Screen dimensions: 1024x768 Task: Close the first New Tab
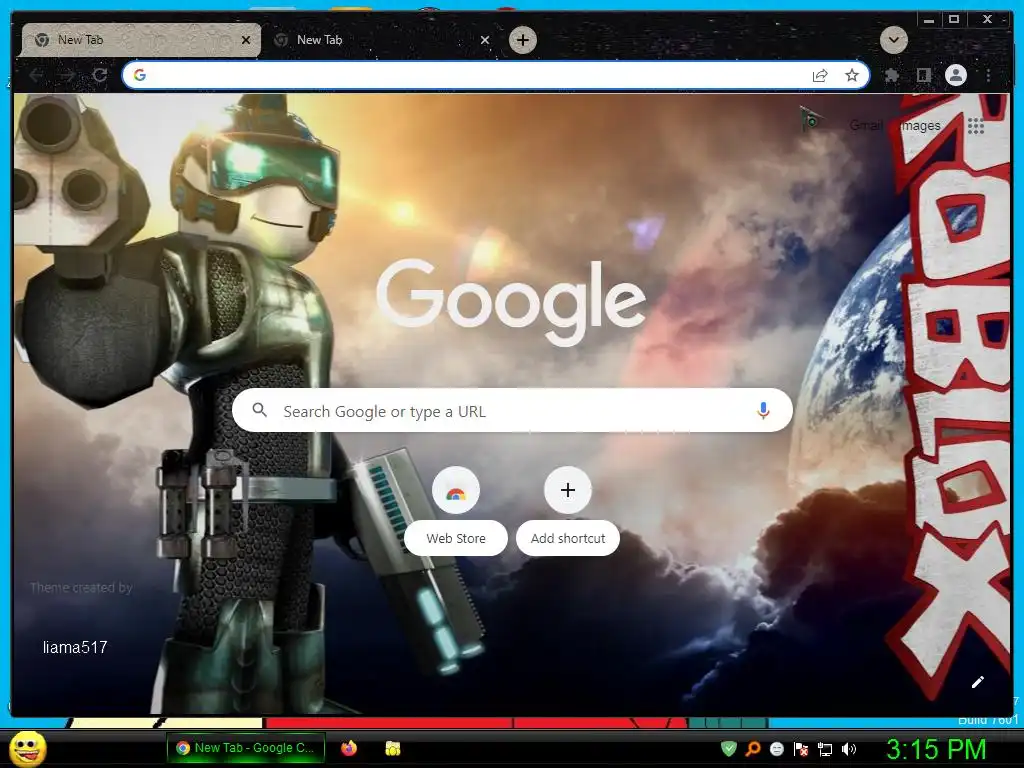click(x=246, y=40)
